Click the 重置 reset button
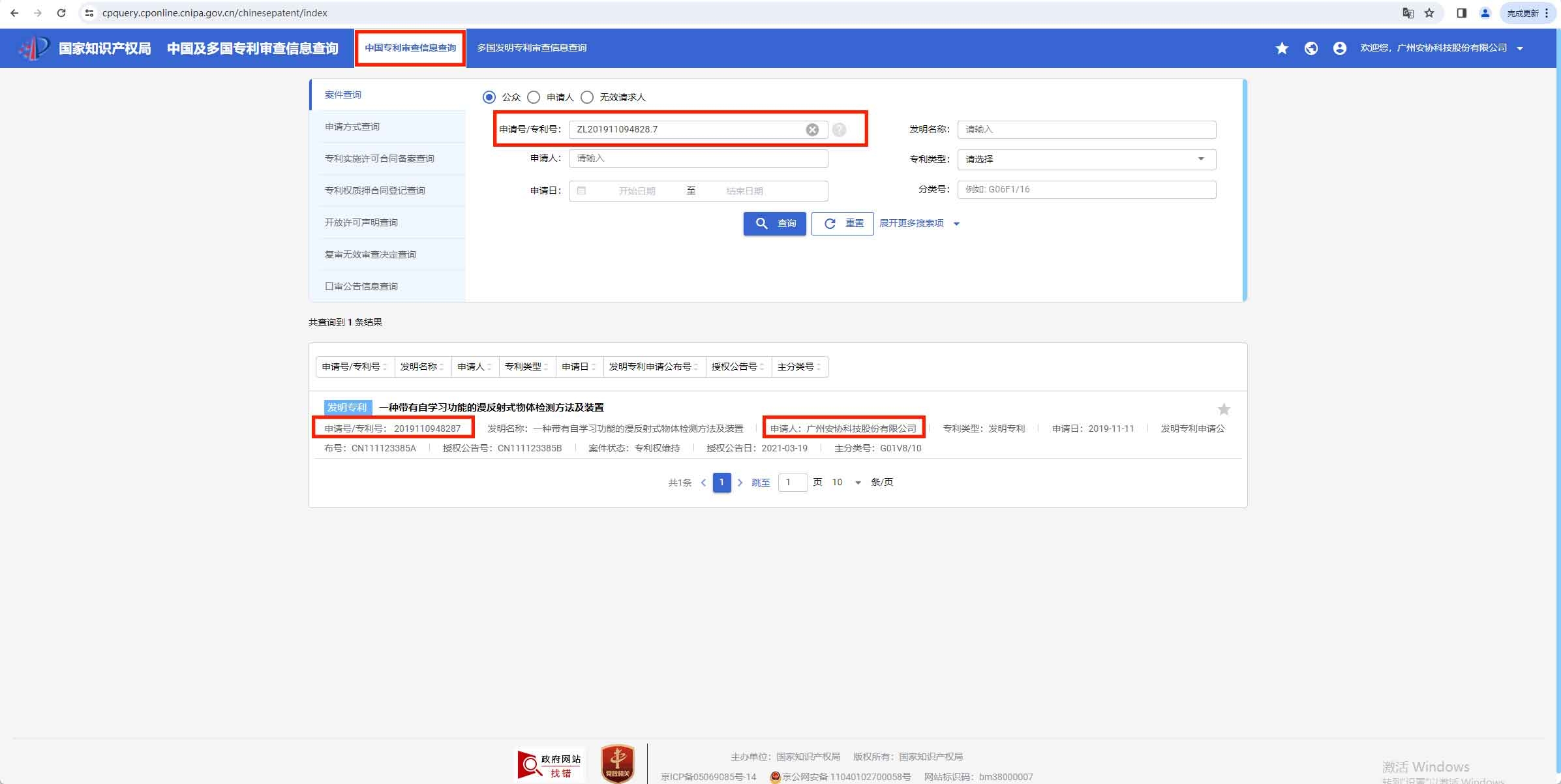1561x784 pixels. (842, 223)
